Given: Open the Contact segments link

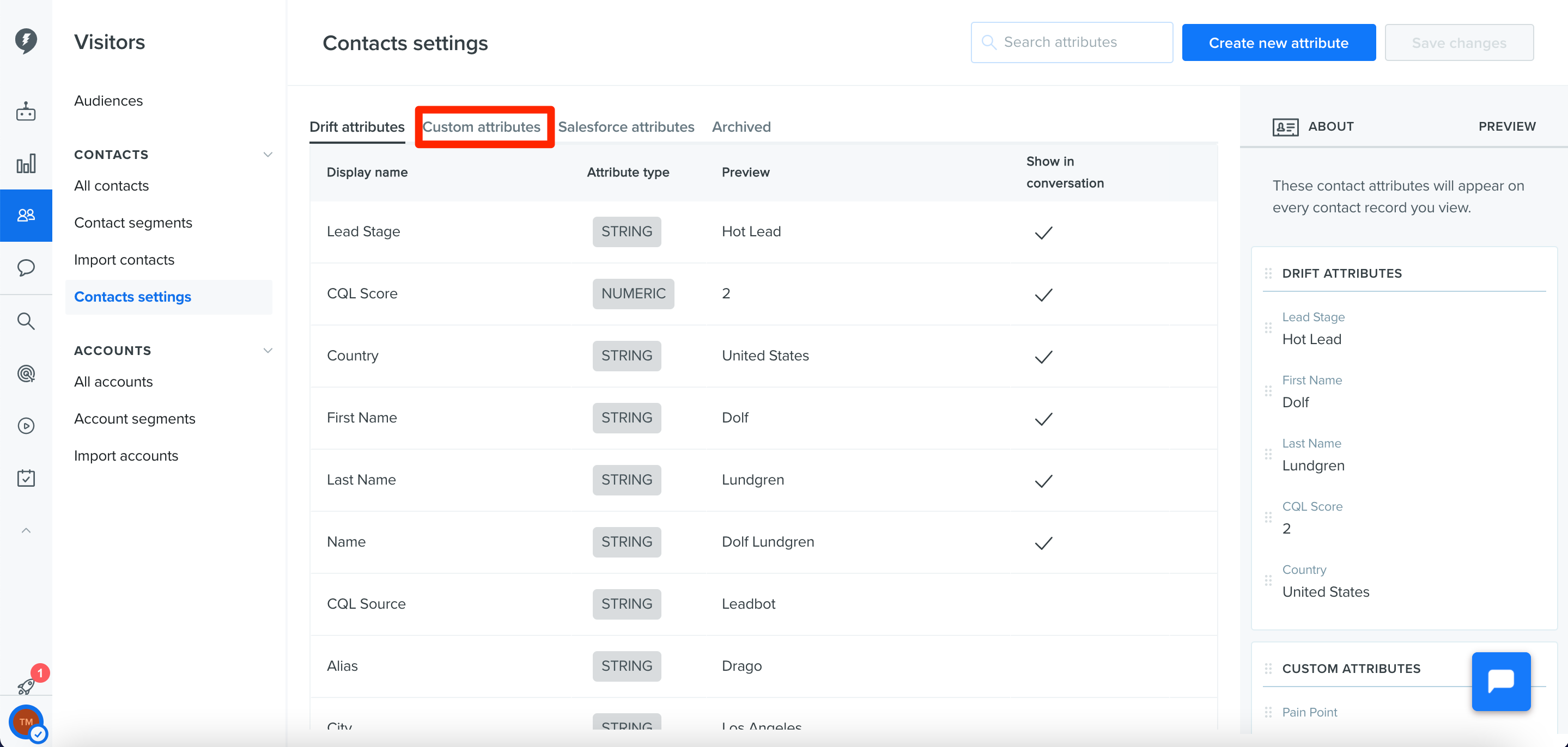Looking at the screenshot, I should (133, 223).
